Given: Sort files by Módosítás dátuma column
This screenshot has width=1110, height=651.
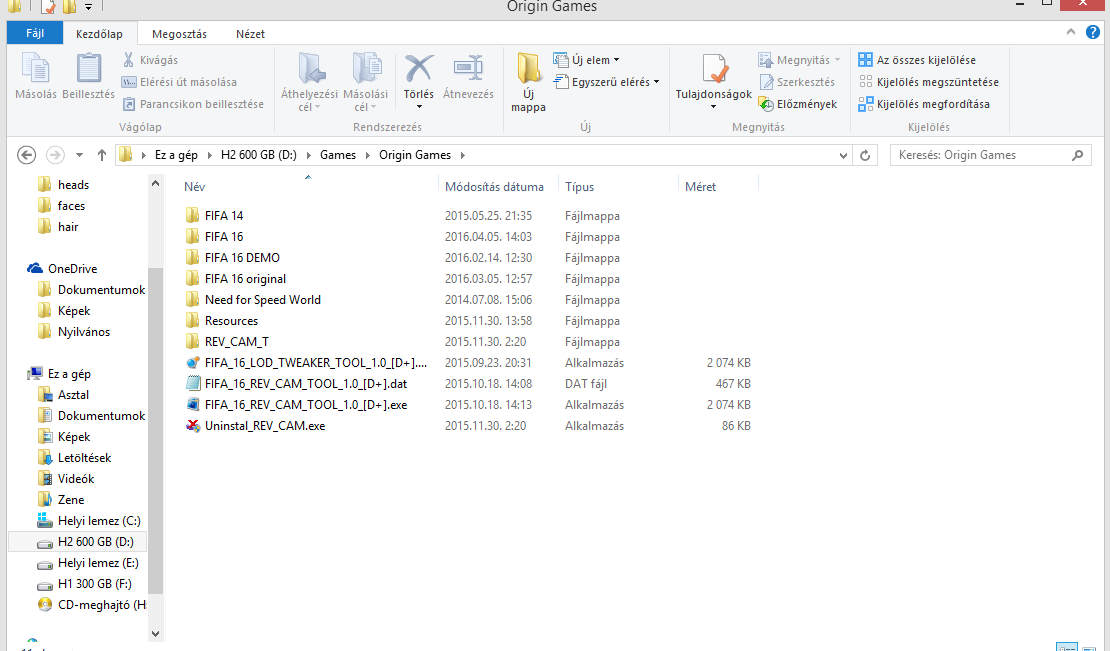Looking at the screenshot, I should 494,187.
